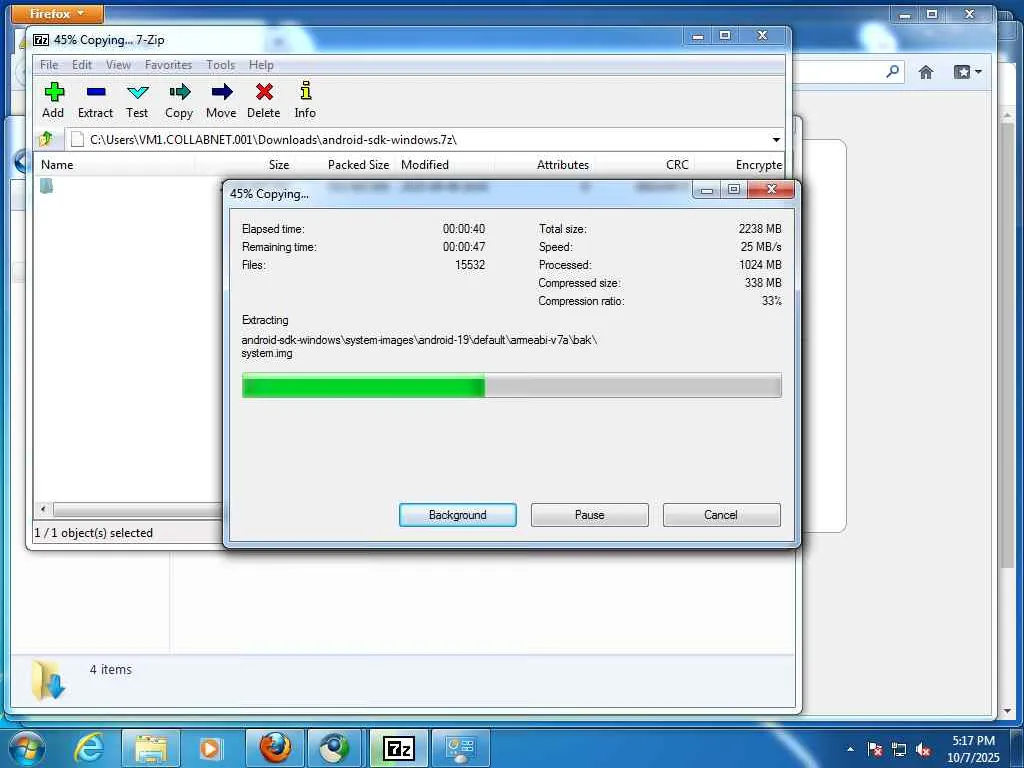
Task: Open Firefox home page icon
Action: tap(926, 72)
